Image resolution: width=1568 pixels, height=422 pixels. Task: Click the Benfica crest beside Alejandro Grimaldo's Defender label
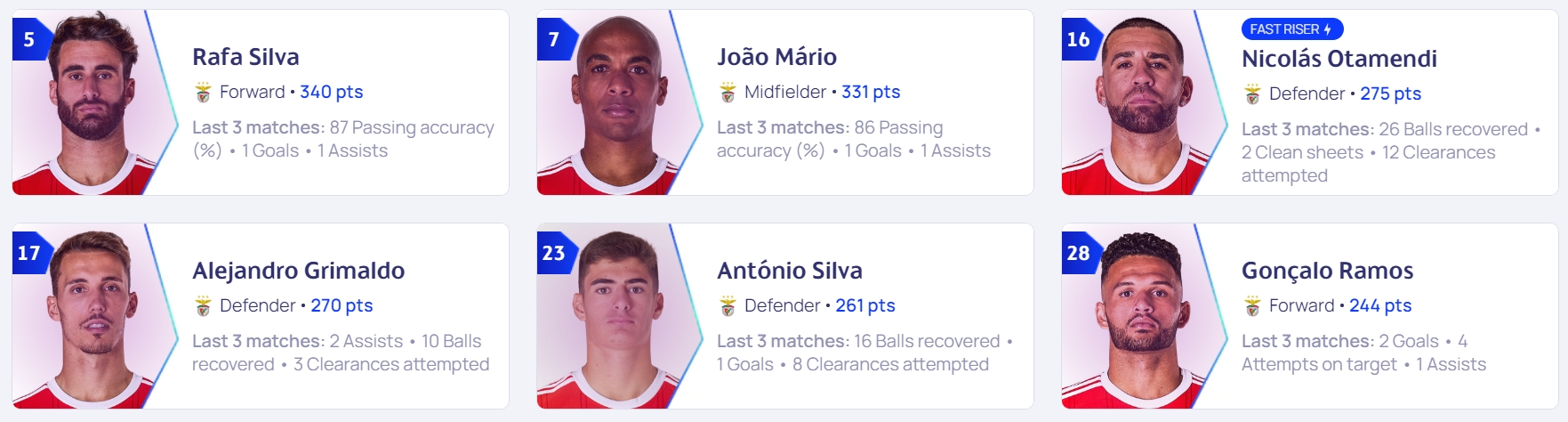click(x=203, y=306)
